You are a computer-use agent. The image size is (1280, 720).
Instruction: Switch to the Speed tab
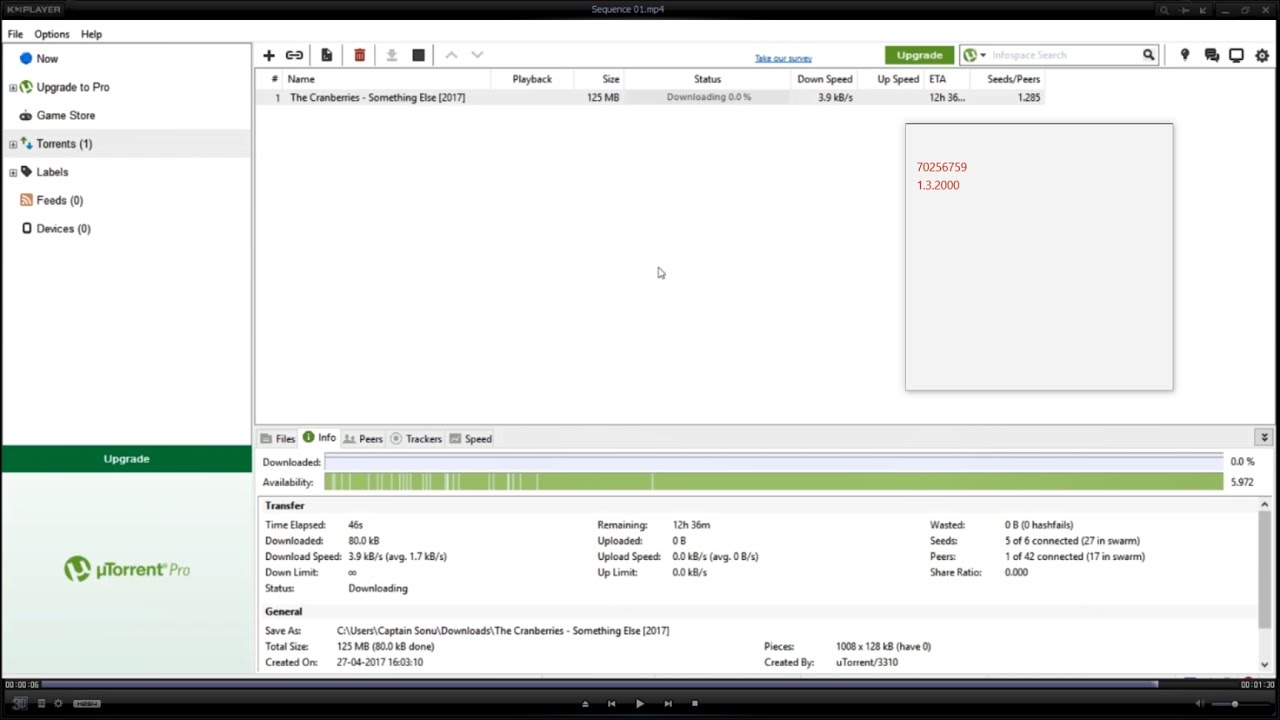(x=471, y=439)
